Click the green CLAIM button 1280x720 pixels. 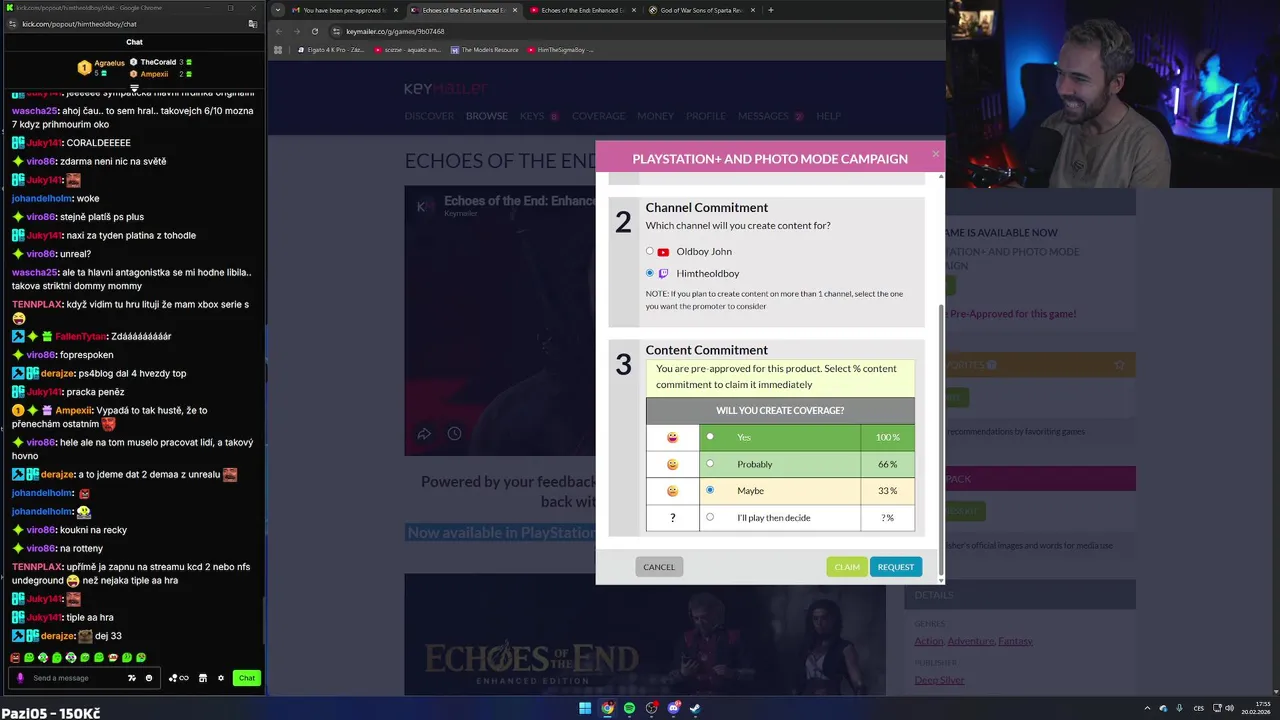coord(847,567)
